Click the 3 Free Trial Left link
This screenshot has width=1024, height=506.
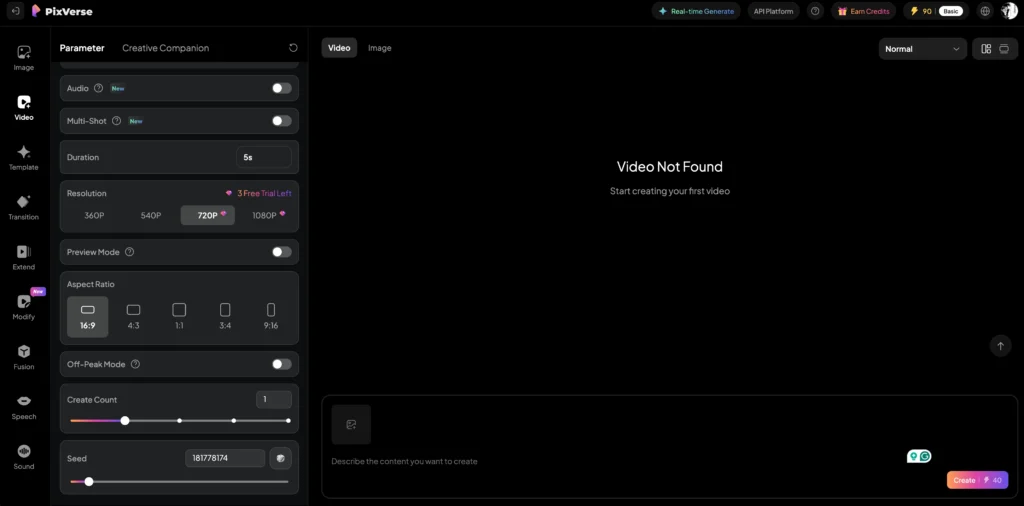click(x=259, y=193)
